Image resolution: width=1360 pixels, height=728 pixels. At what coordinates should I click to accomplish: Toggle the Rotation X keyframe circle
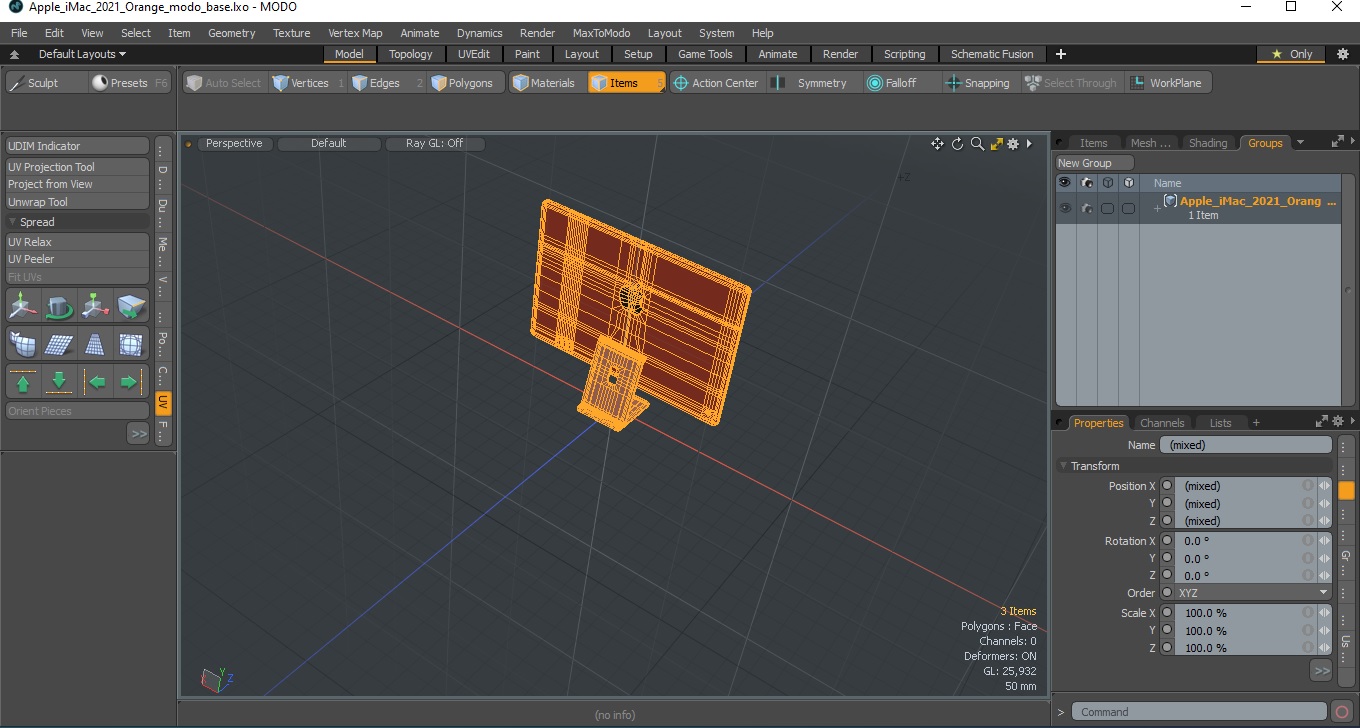point(1167,541)
